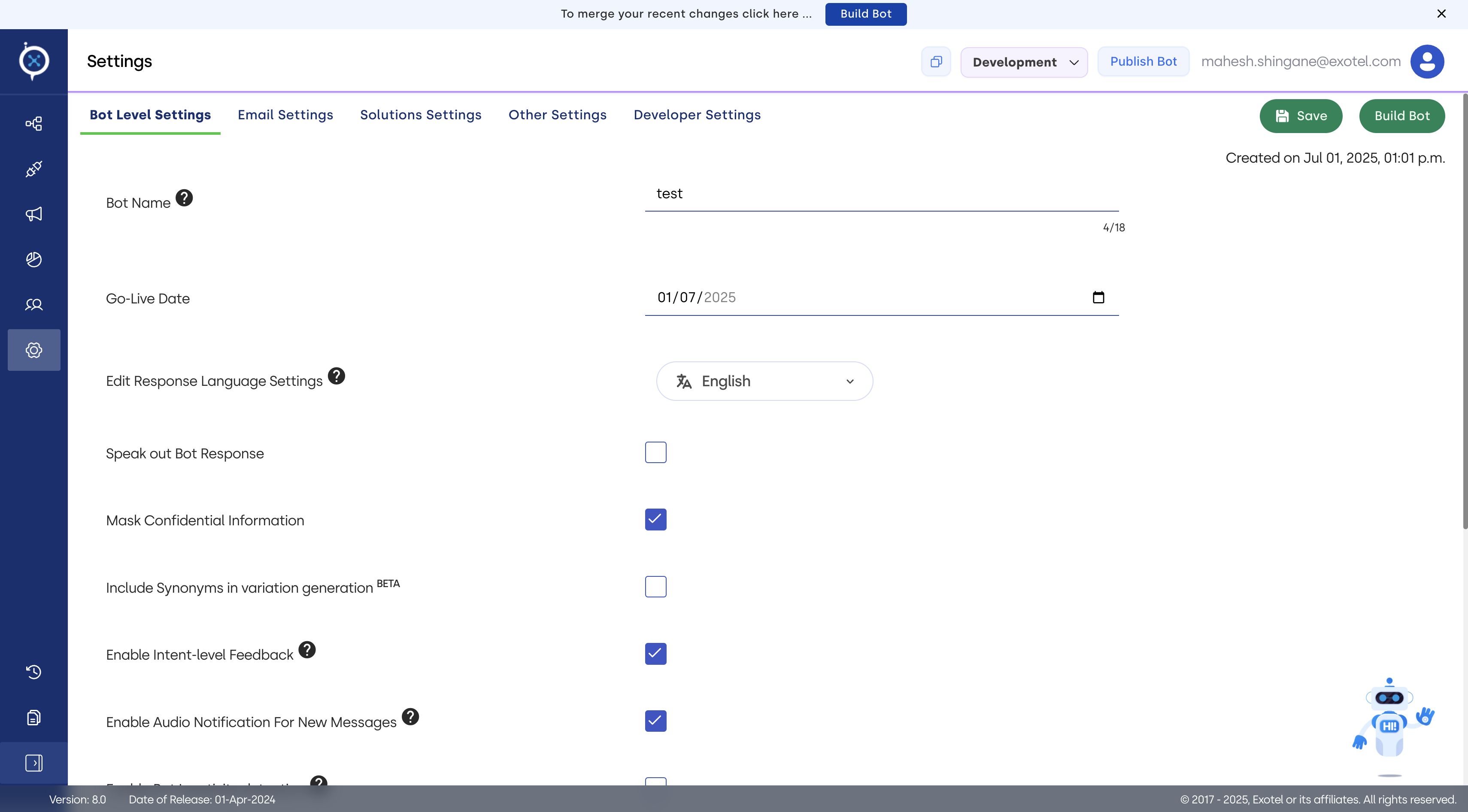
Task: Open the bot flow builder sidebar icon
Action: point(33,124)
